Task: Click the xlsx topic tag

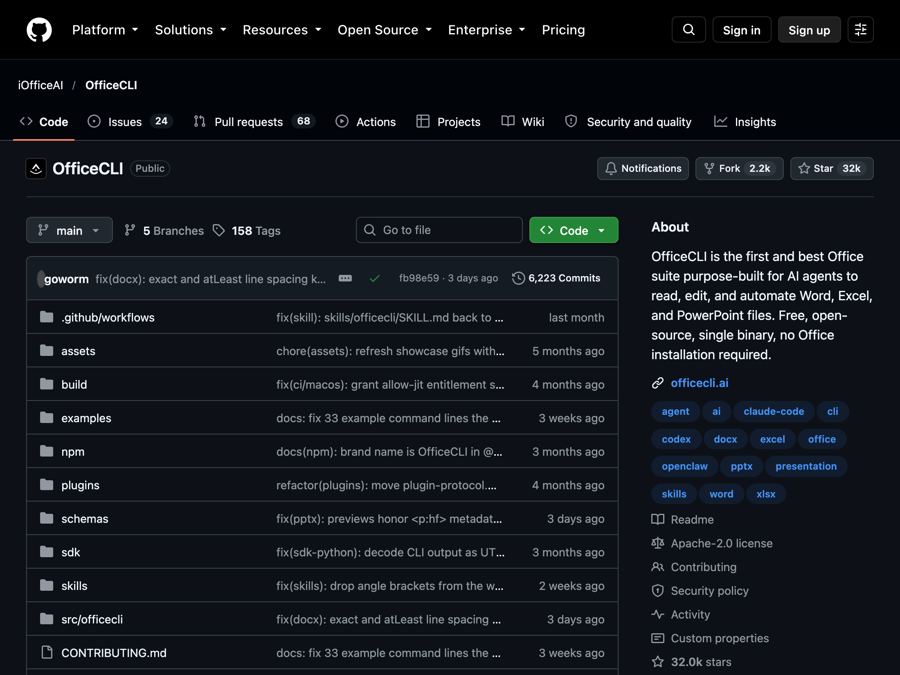Action: tap(766, 494)
